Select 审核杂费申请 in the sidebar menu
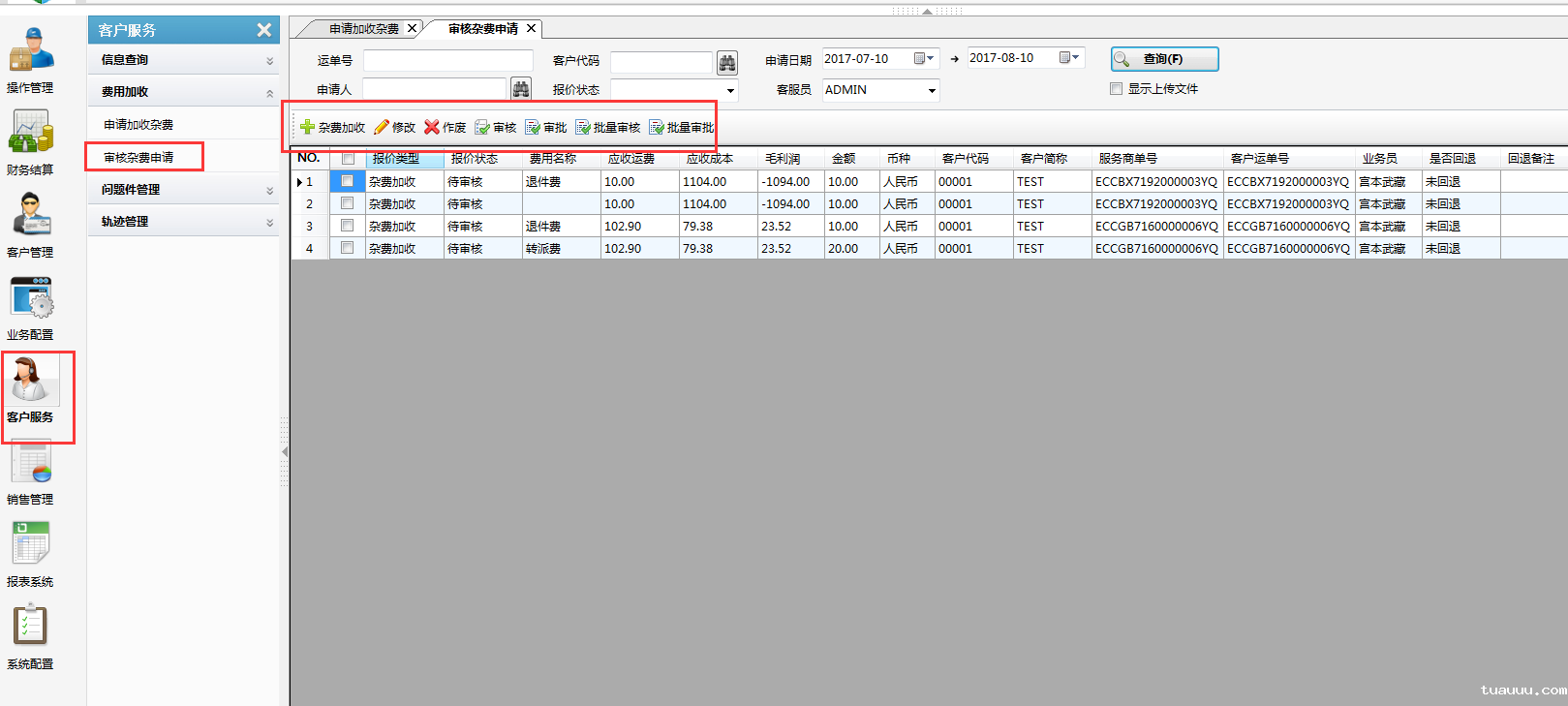This screenshot has width=1568, height=706. (x=138, y=157)
